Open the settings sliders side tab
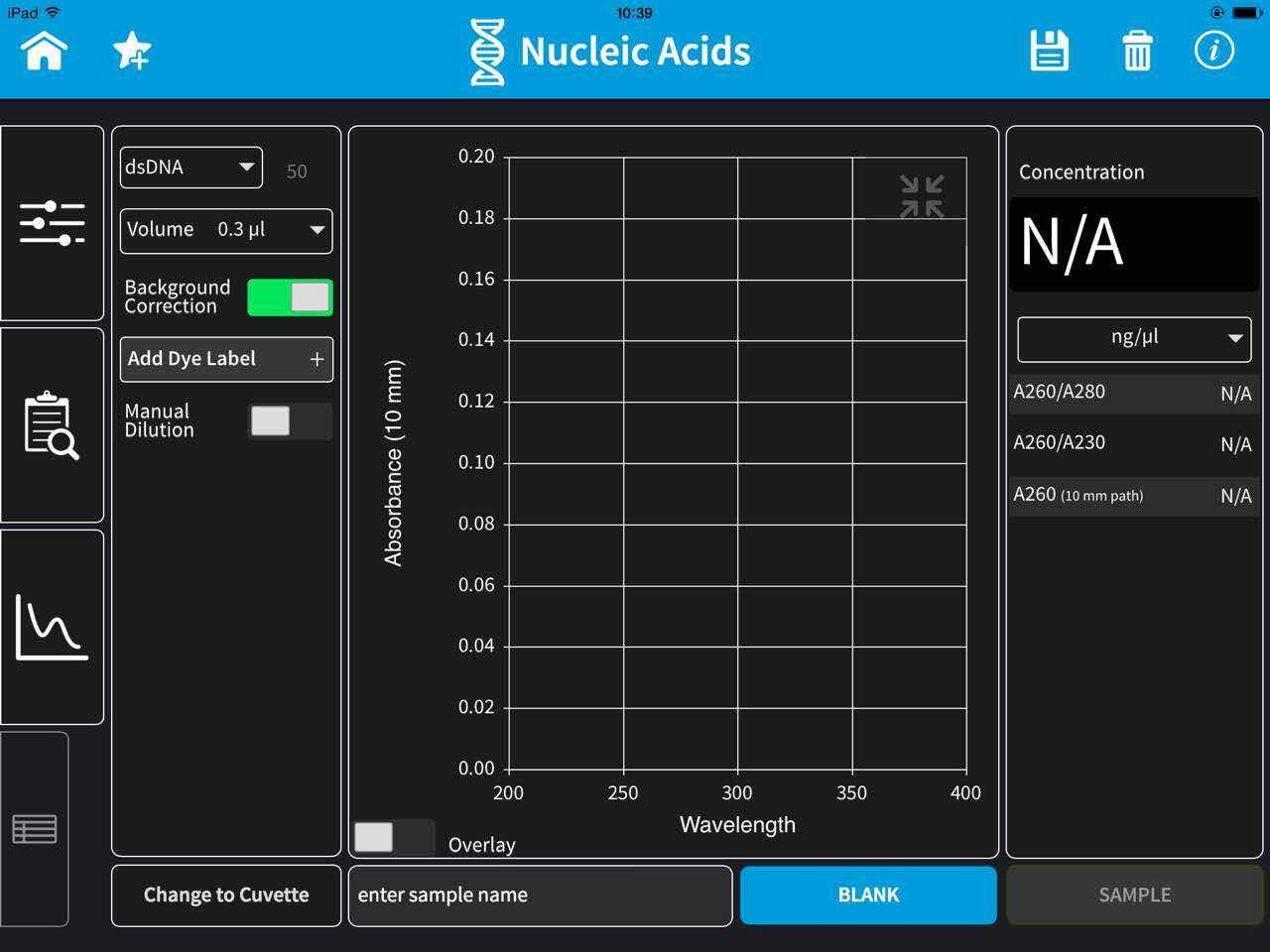 coord(52,223)
